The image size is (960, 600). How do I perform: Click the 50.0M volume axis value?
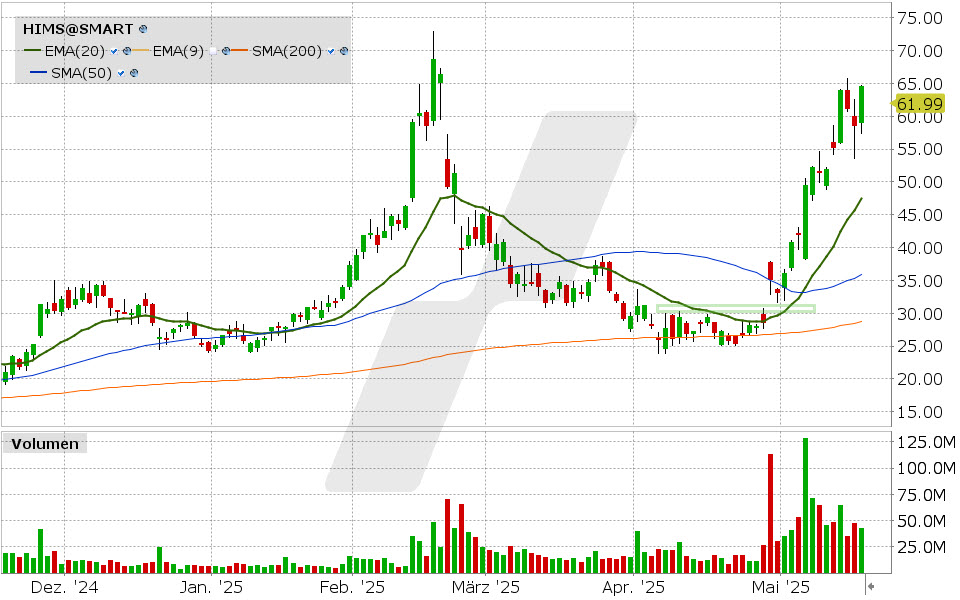pyautogui.click(x=921, y=521)
